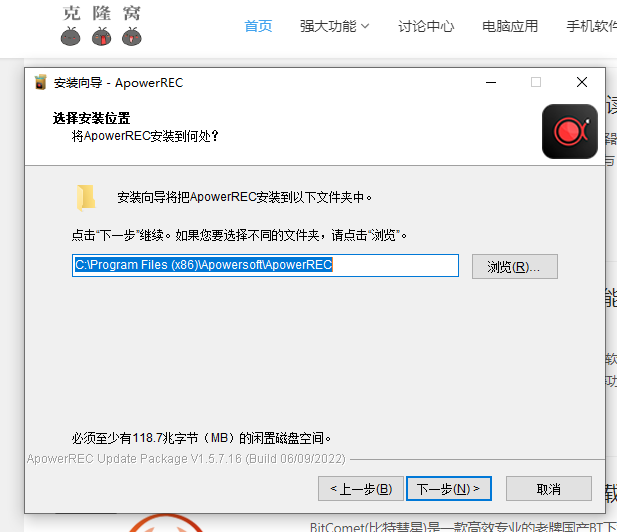Click the 安装向导 - ApowerREC title text
Viewport: 617px width, 532px height.
[x=118, y=83]
